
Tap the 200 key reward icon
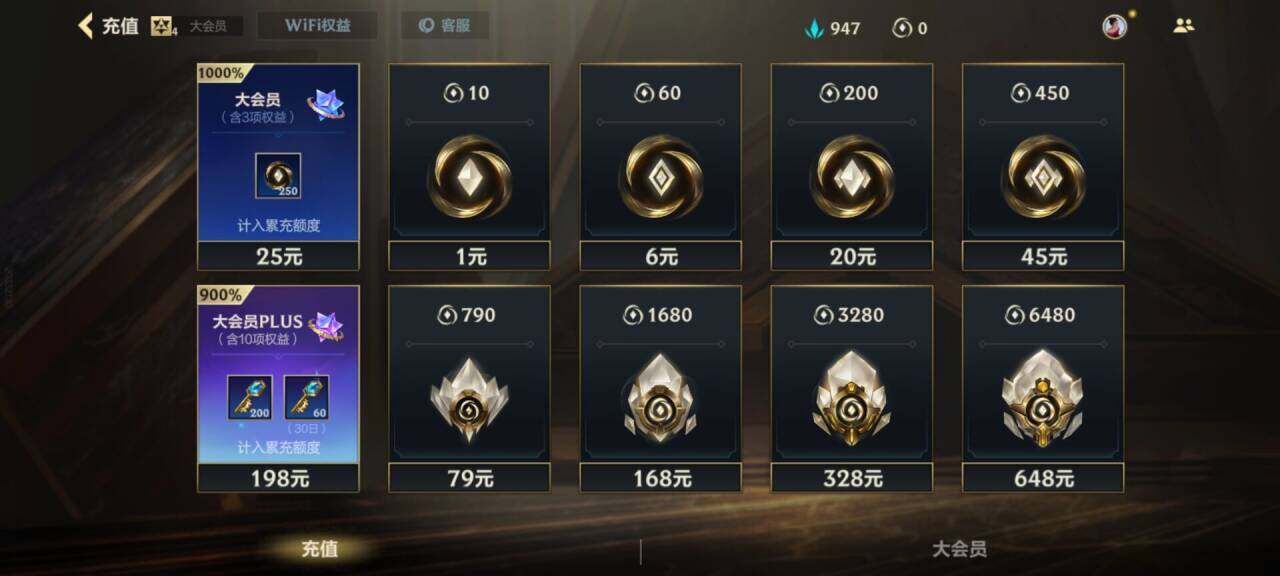click(249, 398)
